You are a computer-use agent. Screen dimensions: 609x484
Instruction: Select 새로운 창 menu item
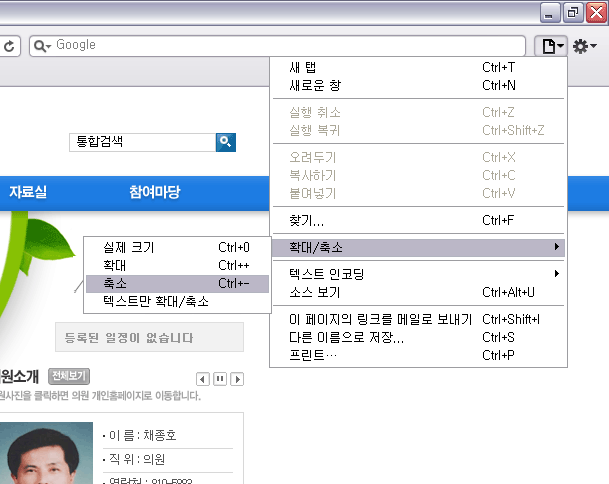(418, 85)
